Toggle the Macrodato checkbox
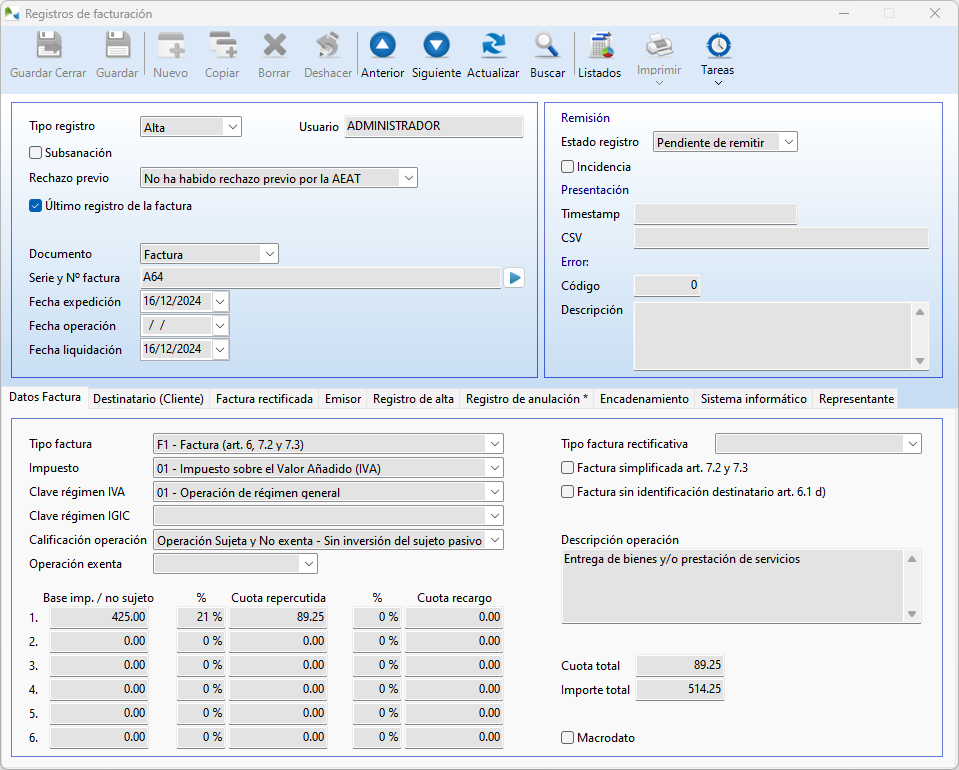Image resolution: width=959 pixels, height=770 pixels. 568,738
